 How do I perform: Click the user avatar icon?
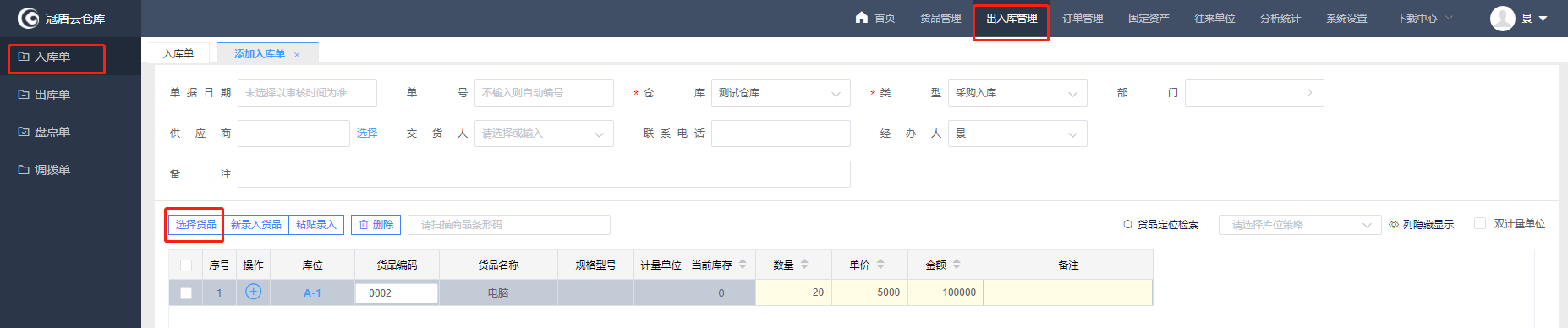(x=1502, y=19)
